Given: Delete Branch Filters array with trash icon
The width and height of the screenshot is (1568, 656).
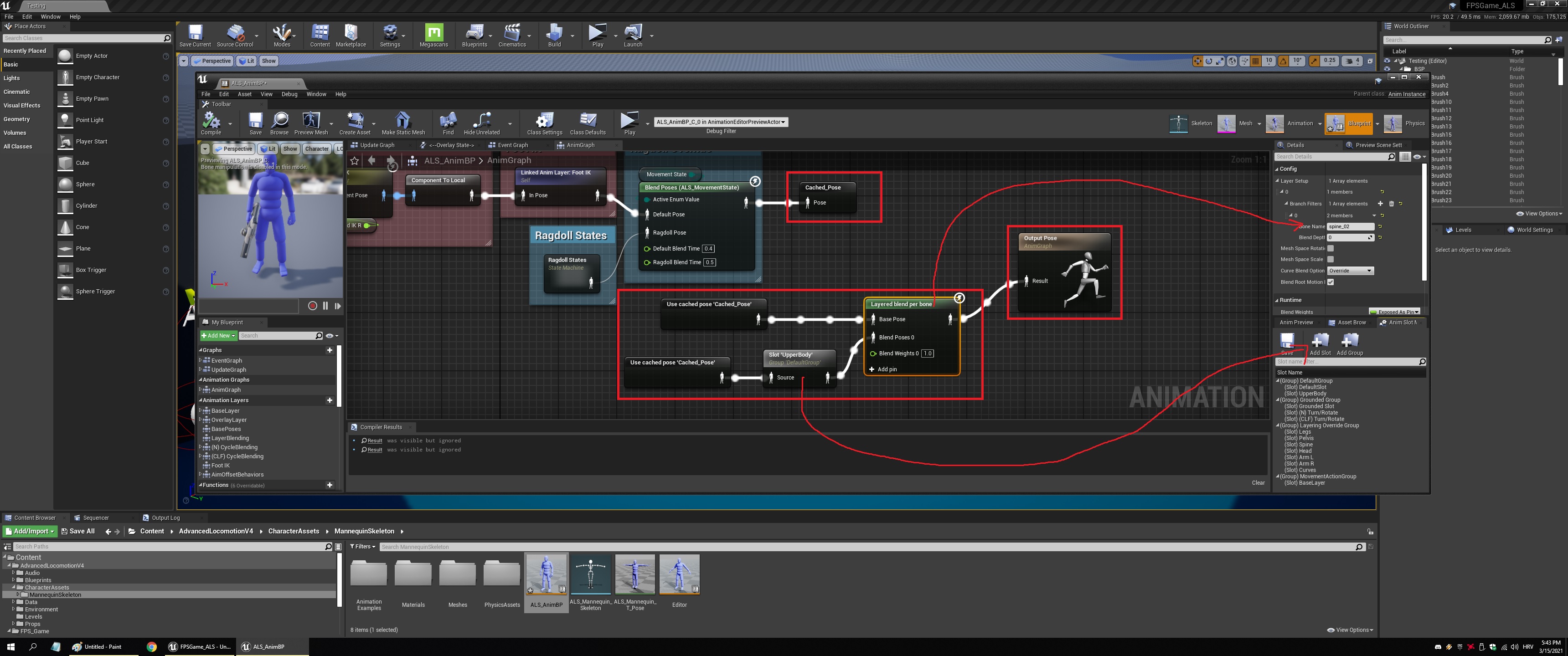Looking at the screenshot, I should [1391, 204].
